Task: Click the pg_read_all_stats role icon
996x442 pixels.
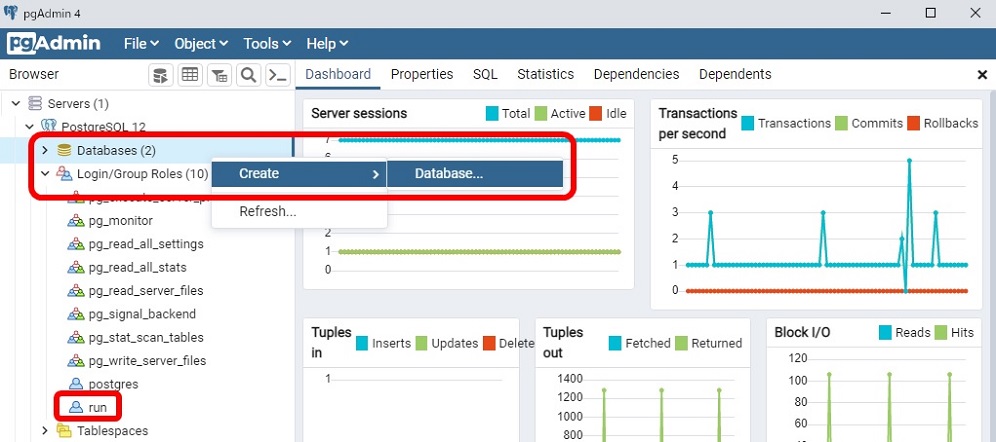Action: pyautogui.click(x=76, y=267)
